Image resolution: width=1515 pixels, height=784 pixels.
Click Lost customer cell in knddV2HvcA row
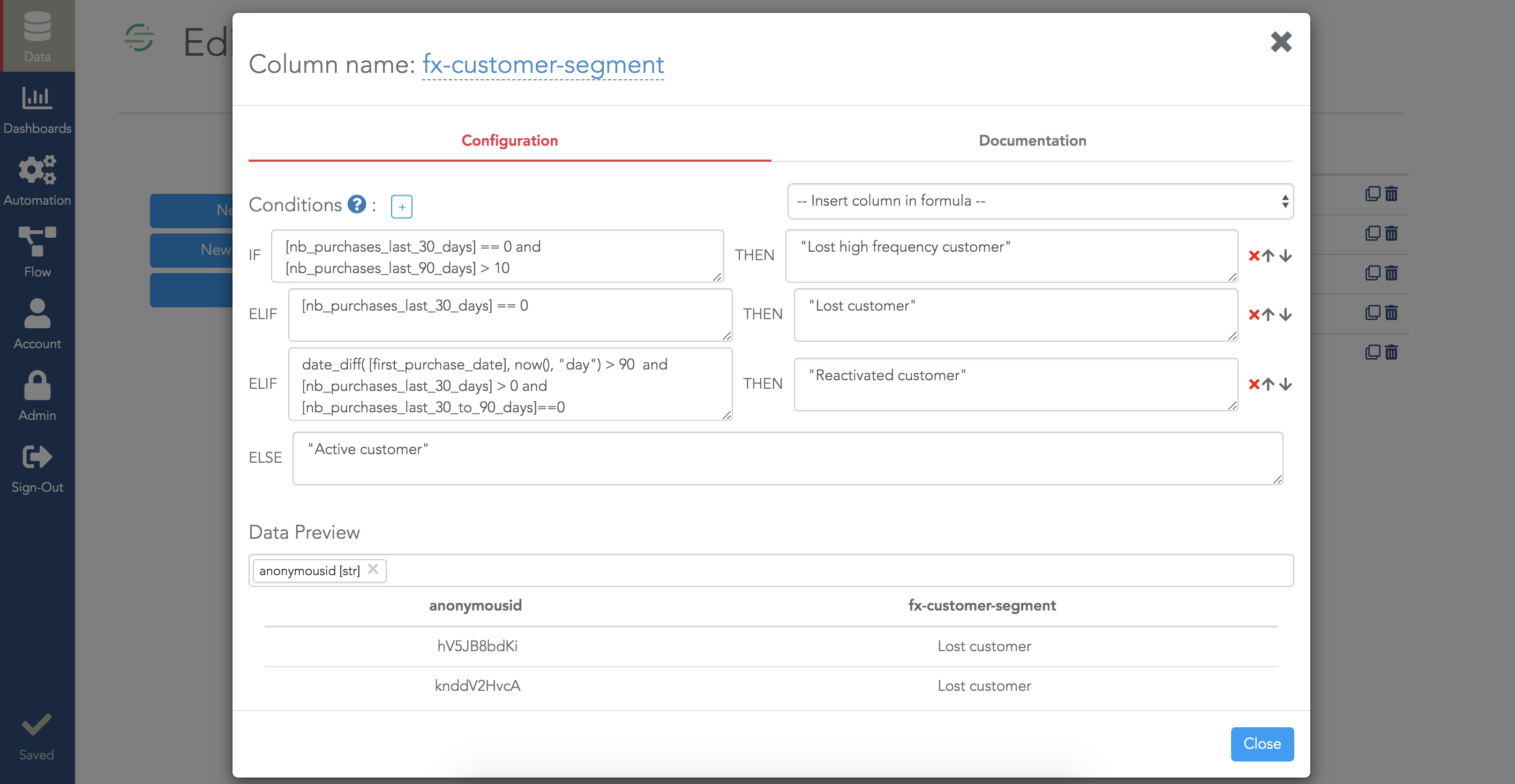(984, 686)
